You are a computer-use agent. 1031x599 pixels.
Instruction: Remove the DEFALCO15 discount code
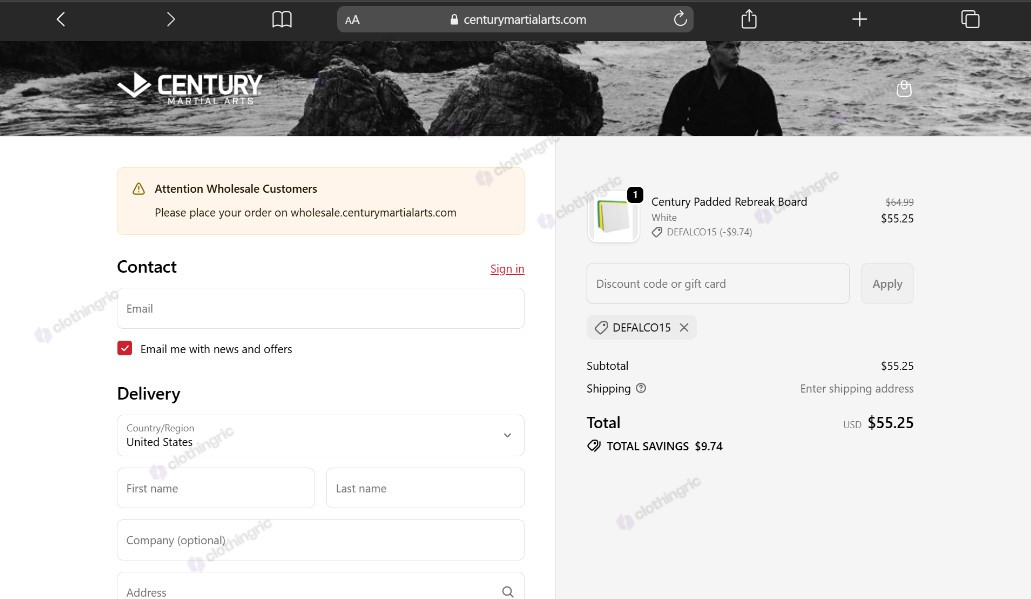[x=684, y=327]
